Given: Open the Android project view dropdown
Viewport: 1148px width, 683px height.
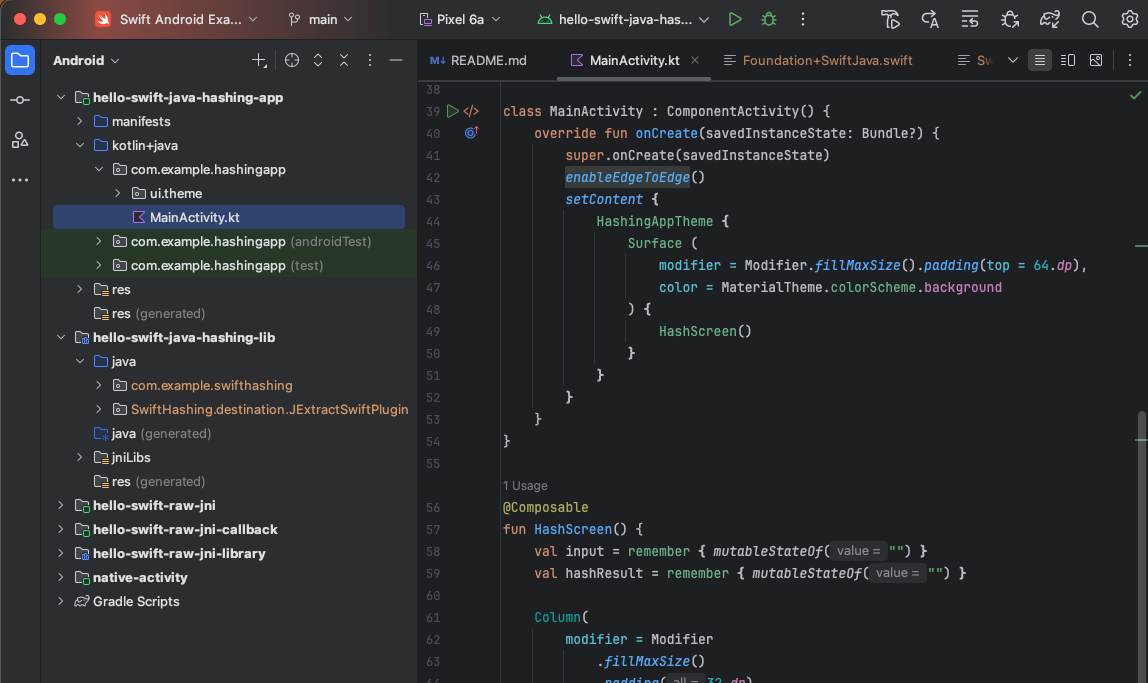Looking at the screenshot, I should [86, 61].
